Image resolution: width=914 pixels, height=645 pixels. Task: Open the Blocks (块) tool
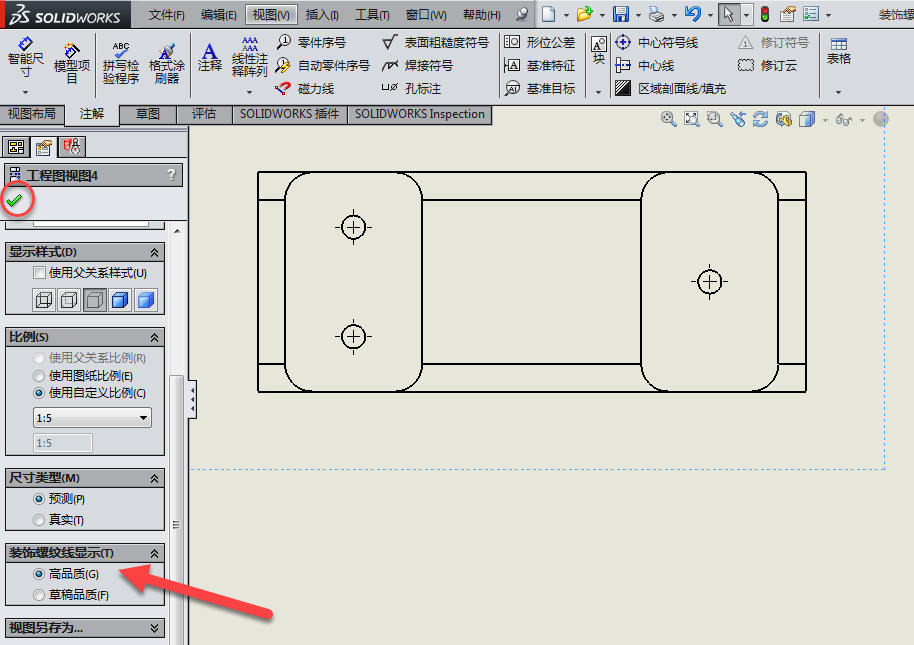click(599, 50)
